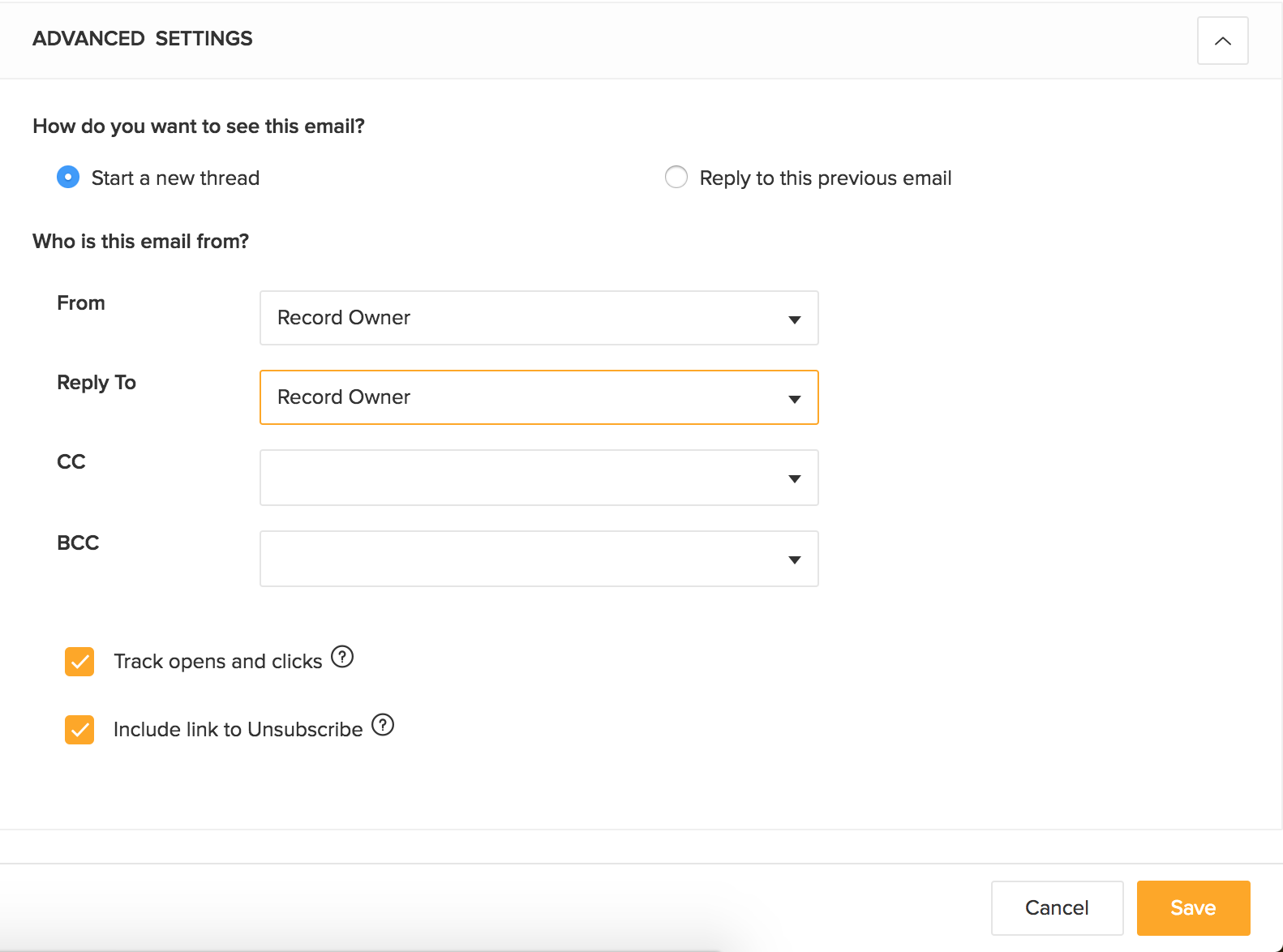This screenshot has height=952, width=1283.
Task: Uncheck Track opens and clicks checkbox
Action: [79, 662]
